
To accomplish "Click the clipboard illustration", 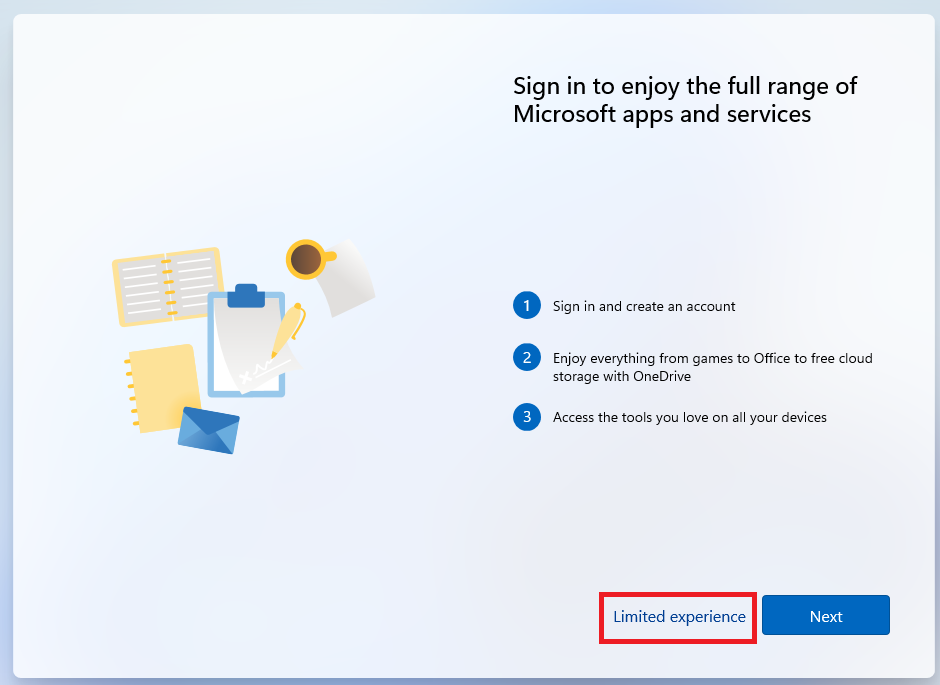I will [x=247, y=340].
